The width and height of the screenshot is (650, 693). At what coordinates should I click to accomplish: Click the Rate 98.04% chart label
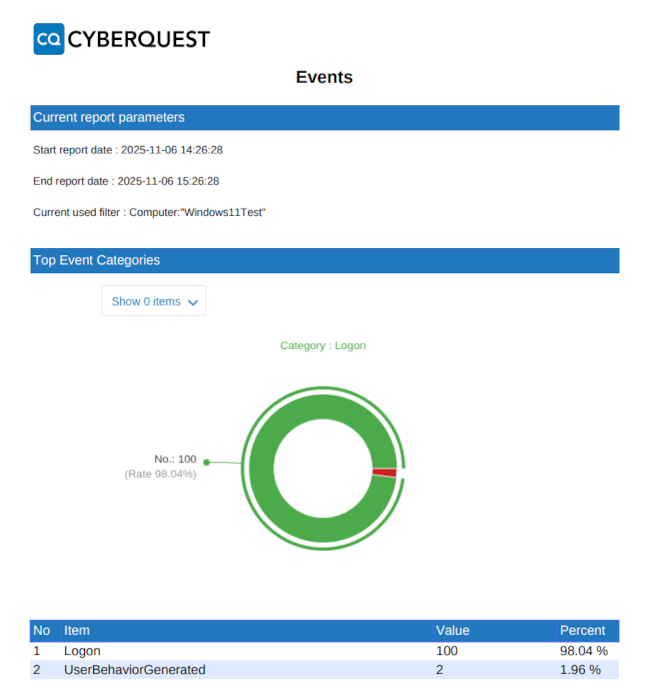[x=160, y=474]
